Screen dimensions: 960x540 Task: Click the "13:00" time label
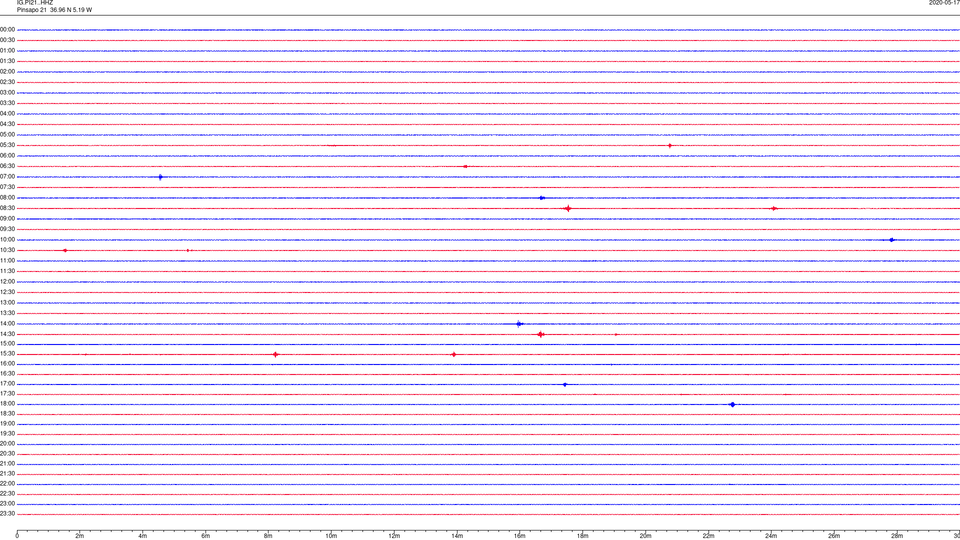coord(7,302)
